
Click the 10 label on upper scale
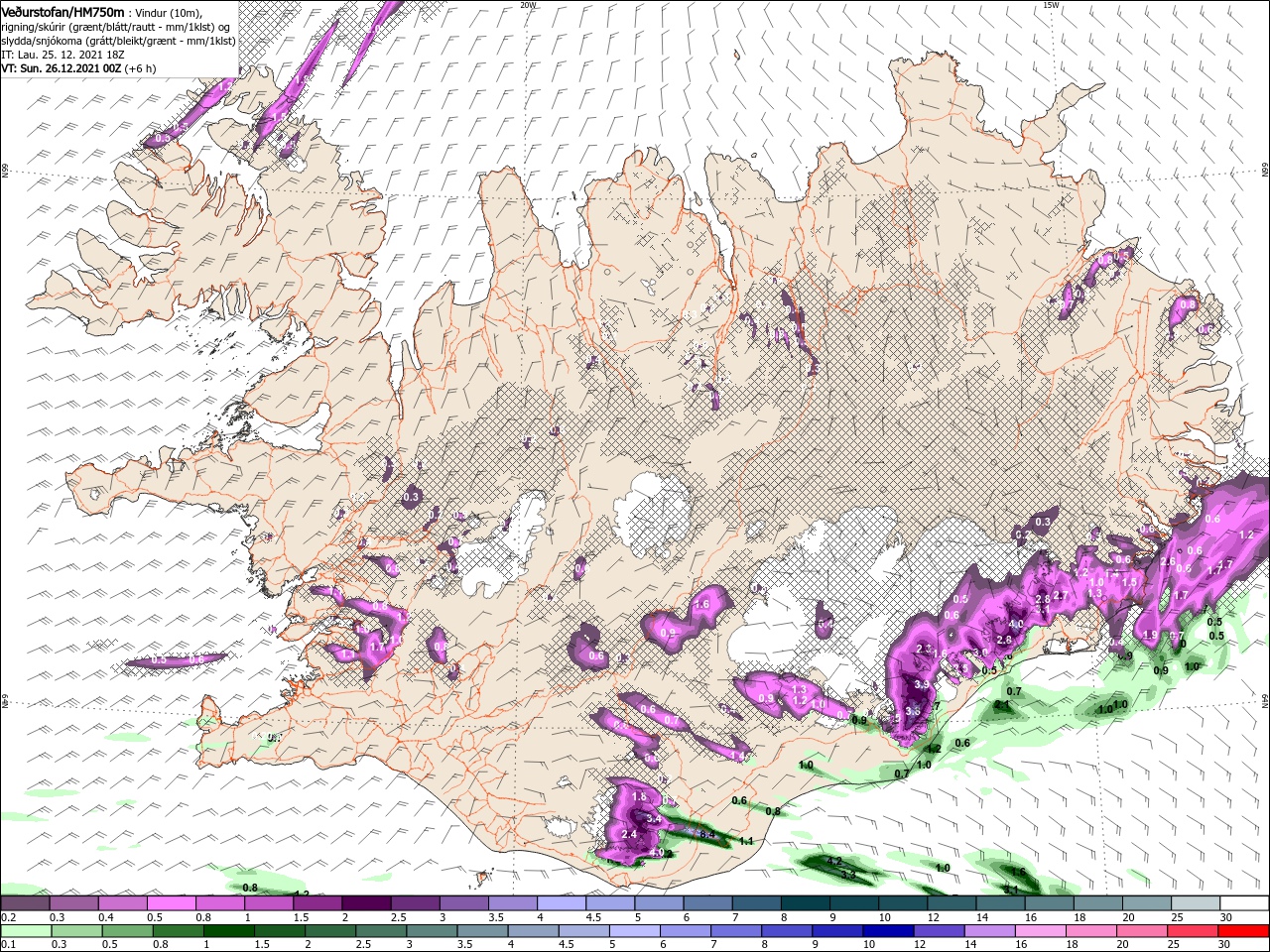click(883, 916)
